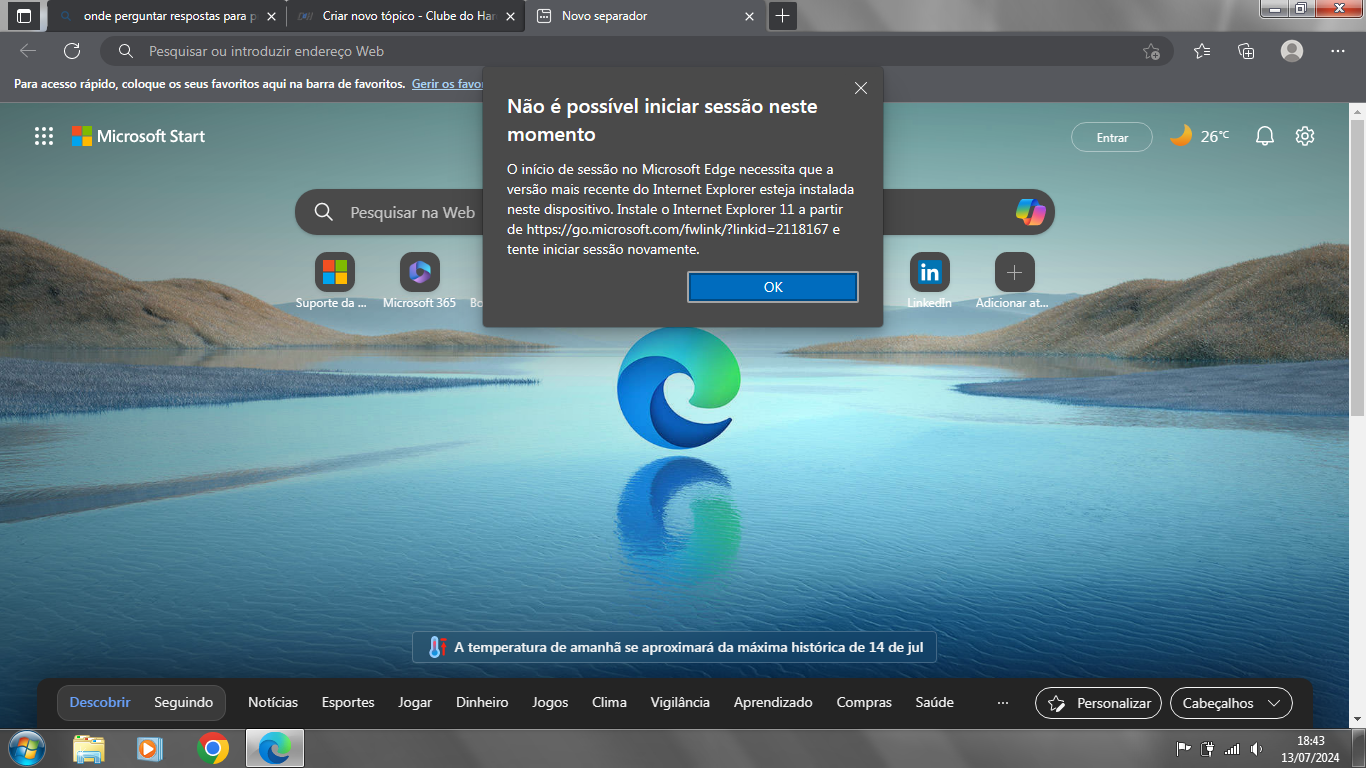Image resolution: width=1366 pixels, height=768 pixels.
Task: Open the Dinheiro category
Action: pos(482,702)
